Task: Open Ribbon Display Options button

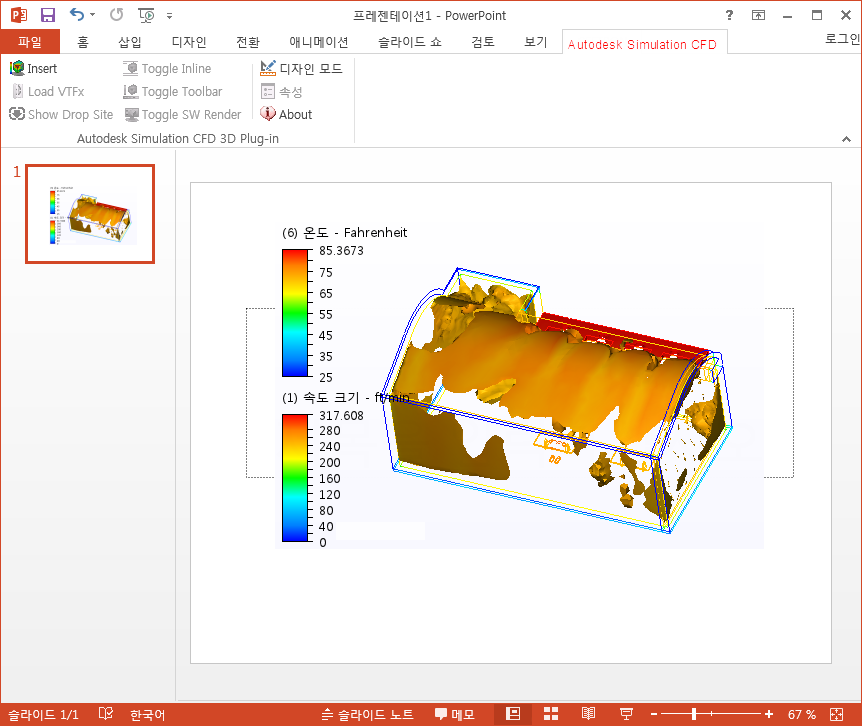Action: (x=758, y=15)
